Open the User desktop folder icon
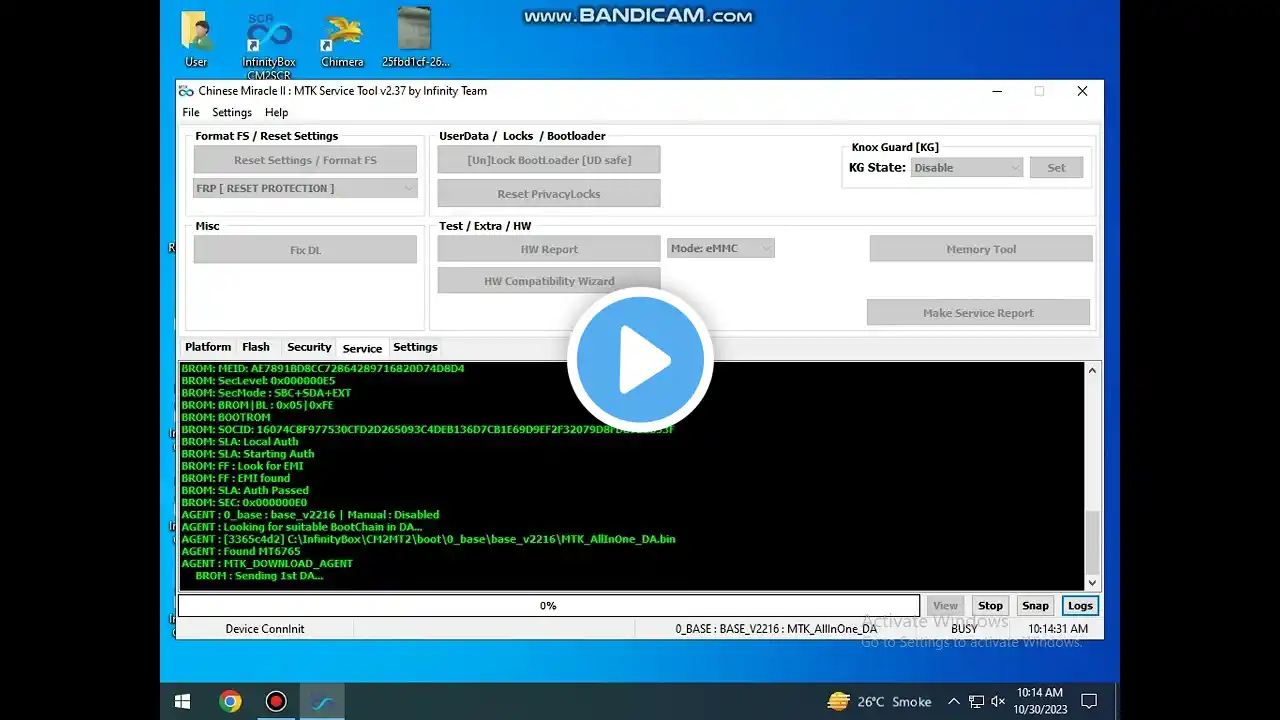The image size is (1280, 720). click(x=196, y=39)
